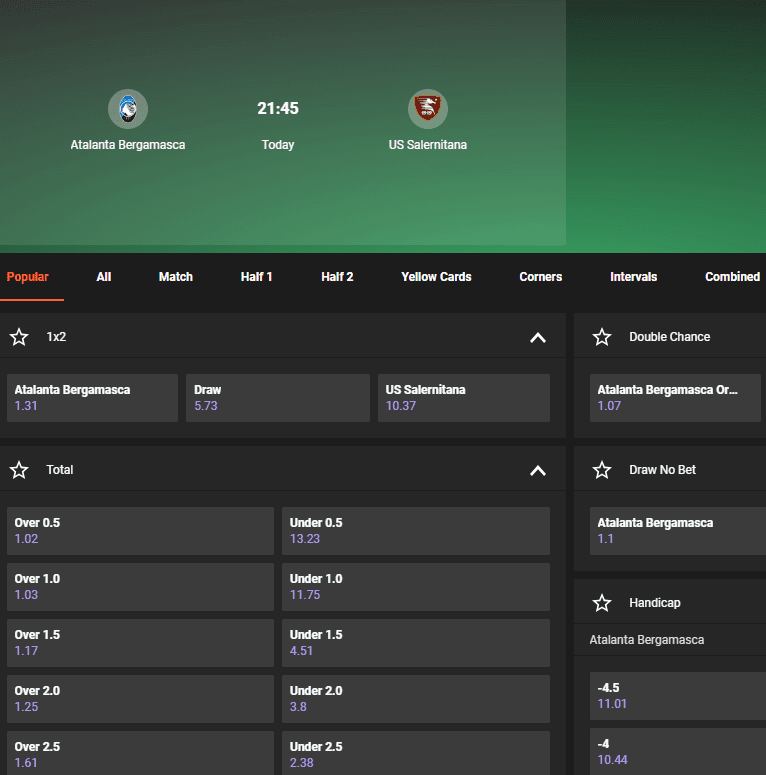Click the US Salernitana name in header
This screenshot has height=775, width=766.
(428, 145)
